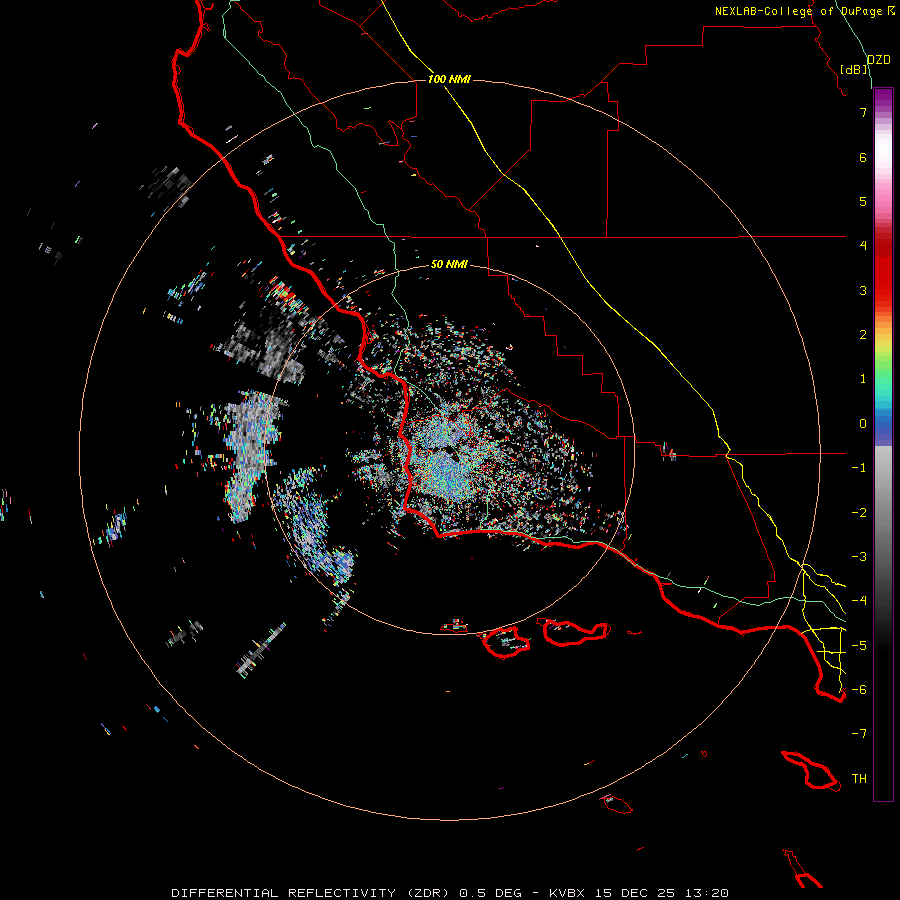The width and height of the screenshot is (900, 900).
Task: Select the "[dB]" units label
Action: [x=854, y=69]
